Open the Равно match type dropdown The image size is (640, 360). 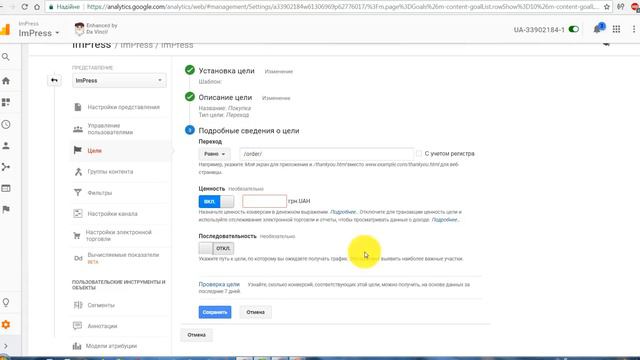(x=214, y=154)
